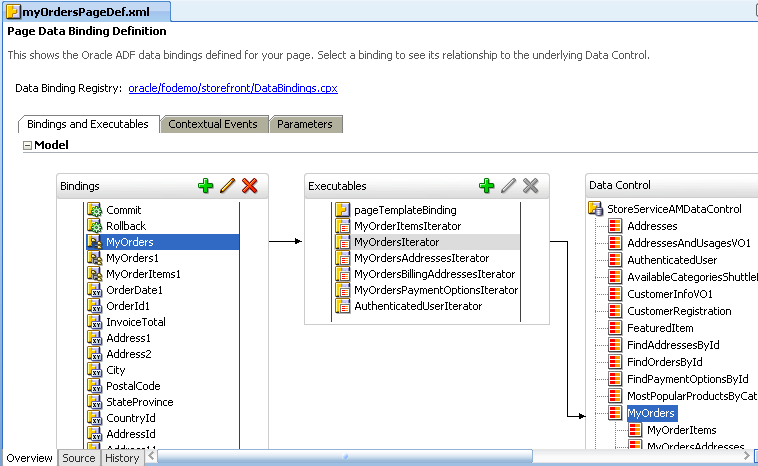Open the DataBindings.cpx registry link
Image resolution: width=758 pixels, height=466 pixels.
pos(233,88)
